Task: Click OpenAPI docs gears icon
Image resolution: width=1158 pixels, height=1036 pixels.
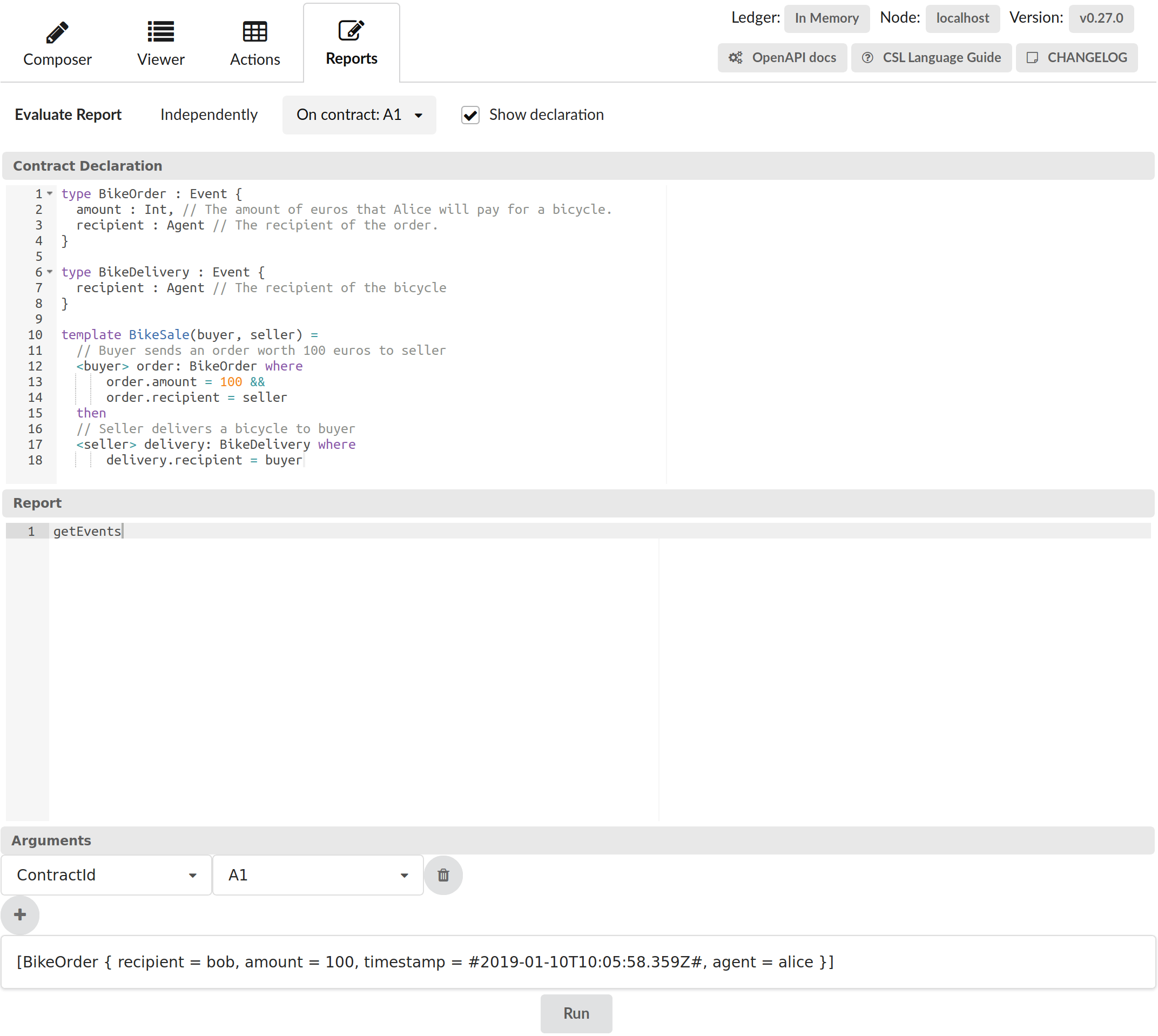Action: click(x=736, y=57)
